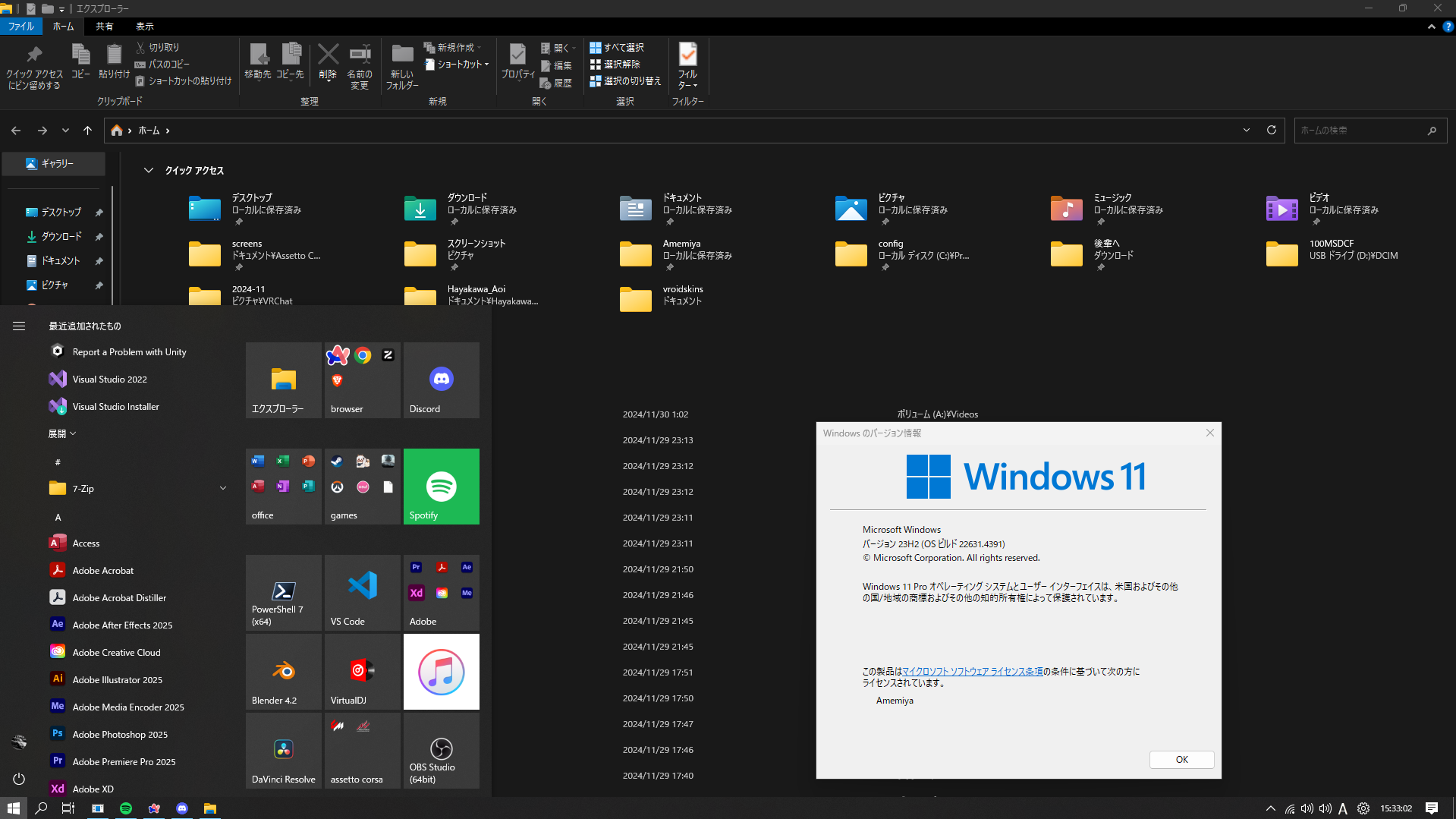Open the エクスプローラー tile in Start menu
This screenshot has width=1456, height=819.
point(284,380)
